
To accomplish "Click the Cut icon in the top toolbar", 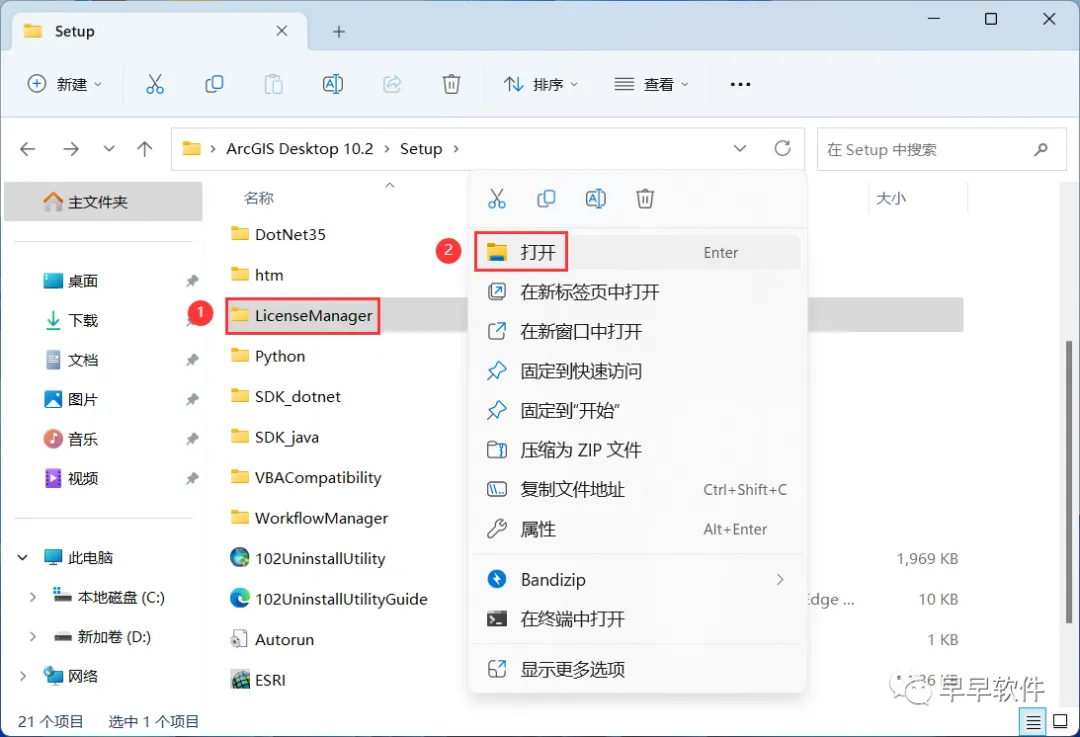I will coord(155,84).
